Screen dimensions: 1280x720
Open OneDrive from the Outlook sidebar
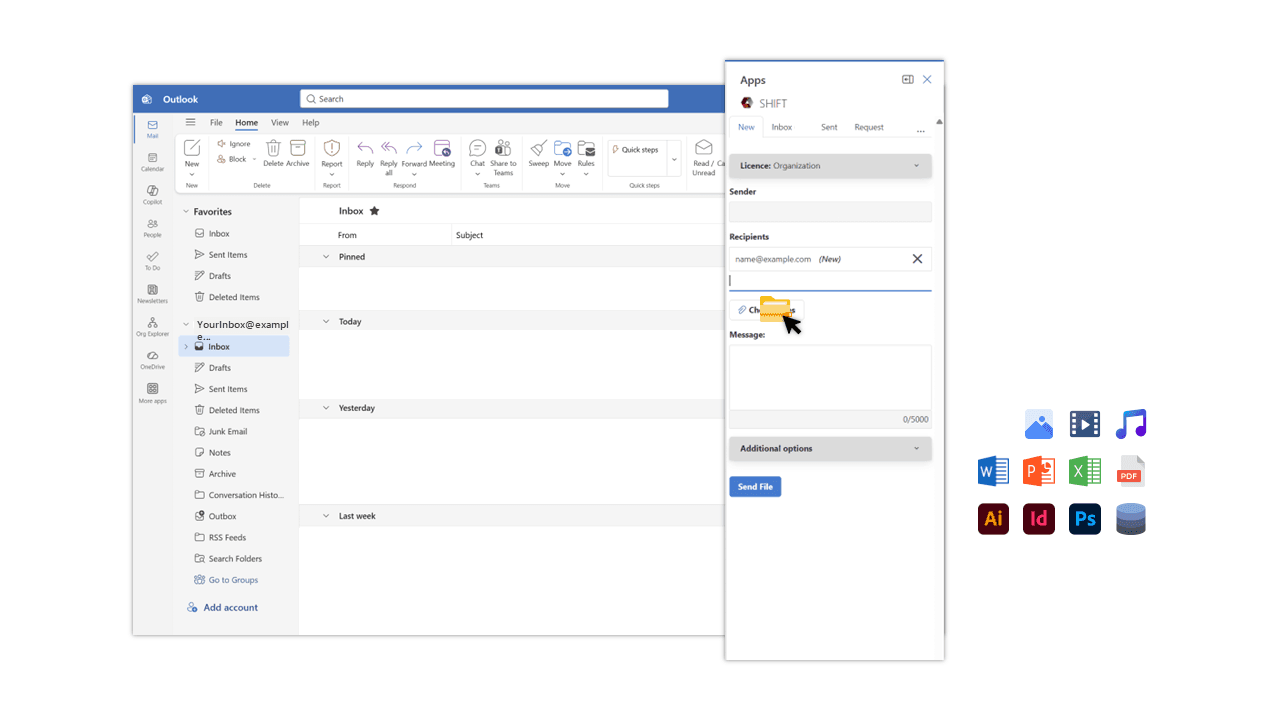pyautogui.click(x=152, y=360)
